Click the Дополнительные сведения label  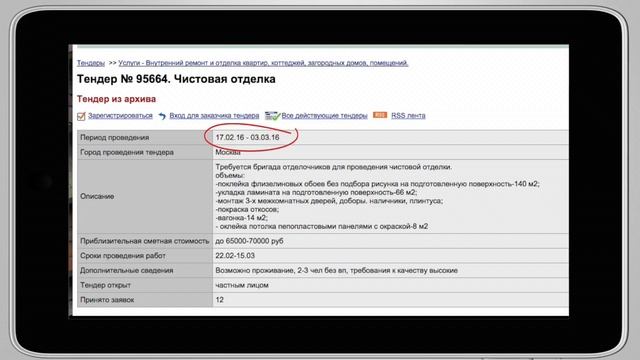[127, 271]
